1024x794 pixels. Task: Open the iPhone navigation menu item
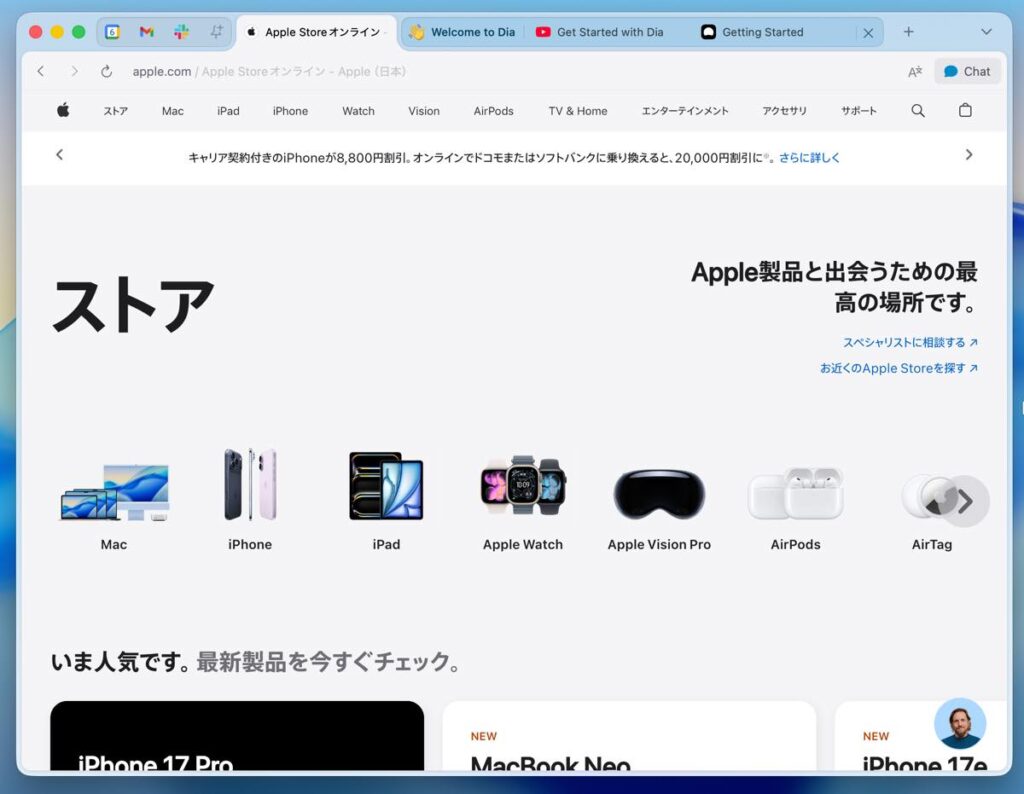pyautogui.click(x=290, y=111)
